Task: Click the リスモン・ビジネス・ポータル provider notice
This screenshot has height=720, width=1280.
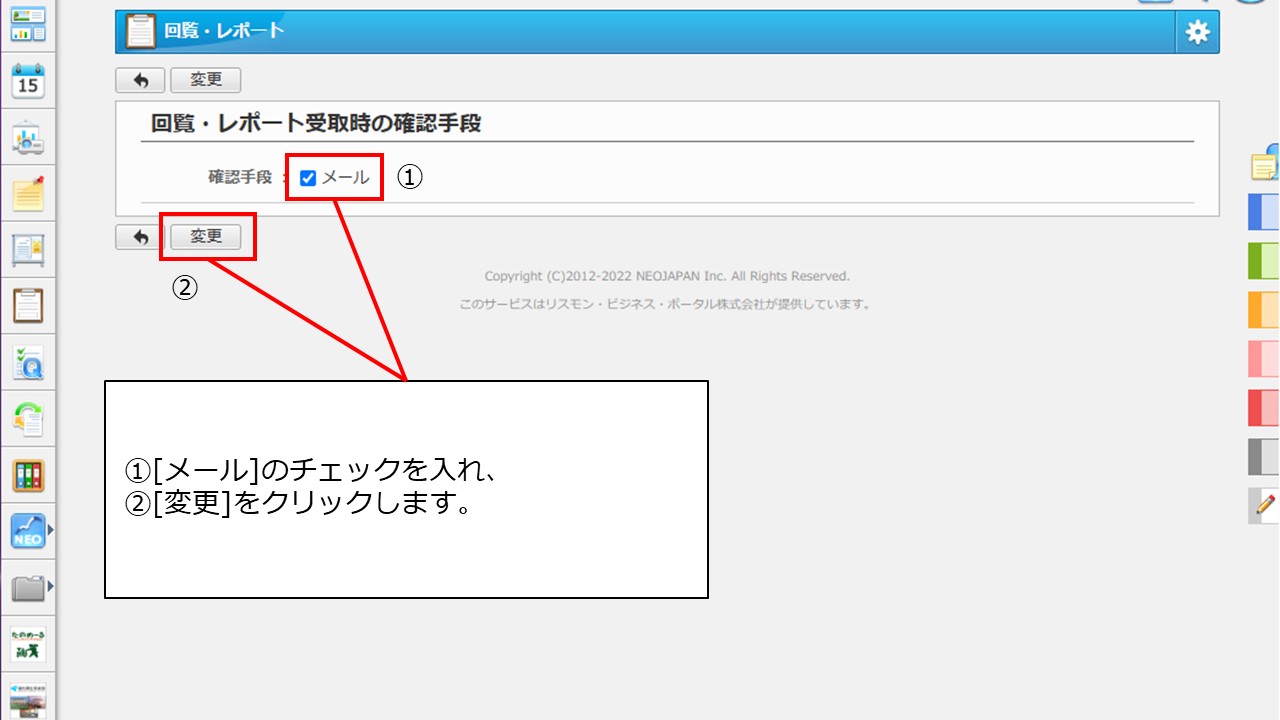Action: 666,304
